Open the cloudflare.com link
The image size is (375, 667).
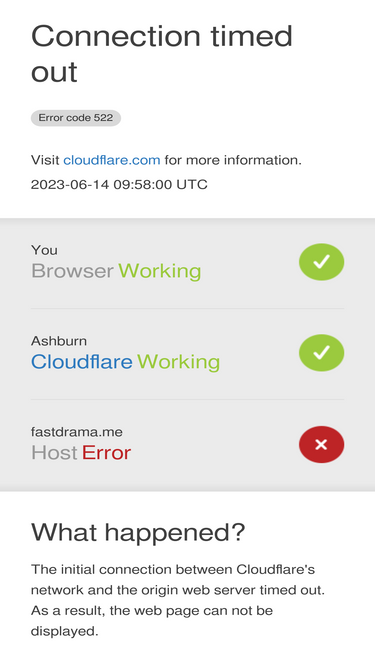[x=112, y=160]
